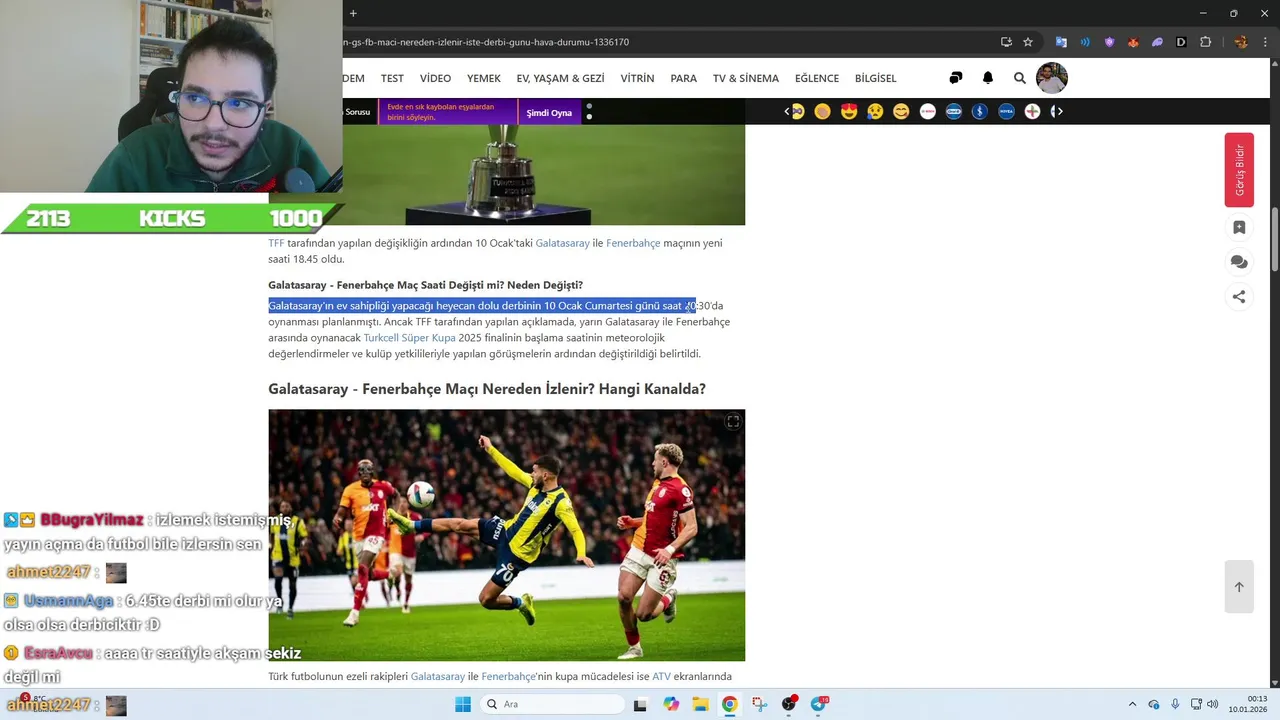Follow the ATV link in the last paragraph
The height and width of the screenshot is (720, 1280).
(662, 677)
